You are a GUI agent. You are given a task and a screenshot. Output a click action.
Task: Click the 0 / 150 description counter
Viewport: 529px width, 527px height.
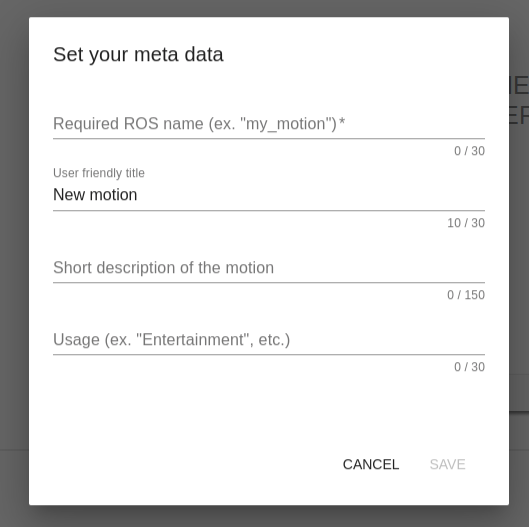pos(466,295)
